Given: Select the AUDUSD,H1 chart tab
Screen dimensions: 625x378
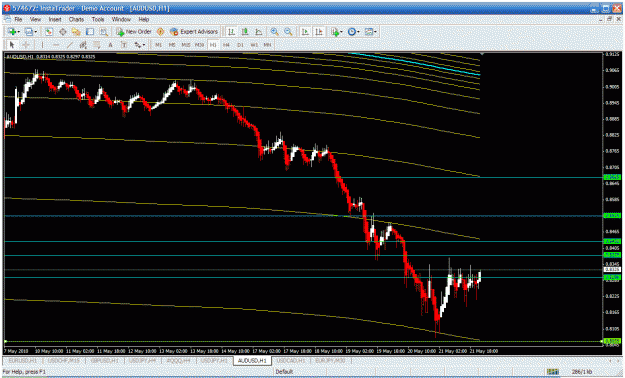Looking at the screenshot, I should 252,360.
